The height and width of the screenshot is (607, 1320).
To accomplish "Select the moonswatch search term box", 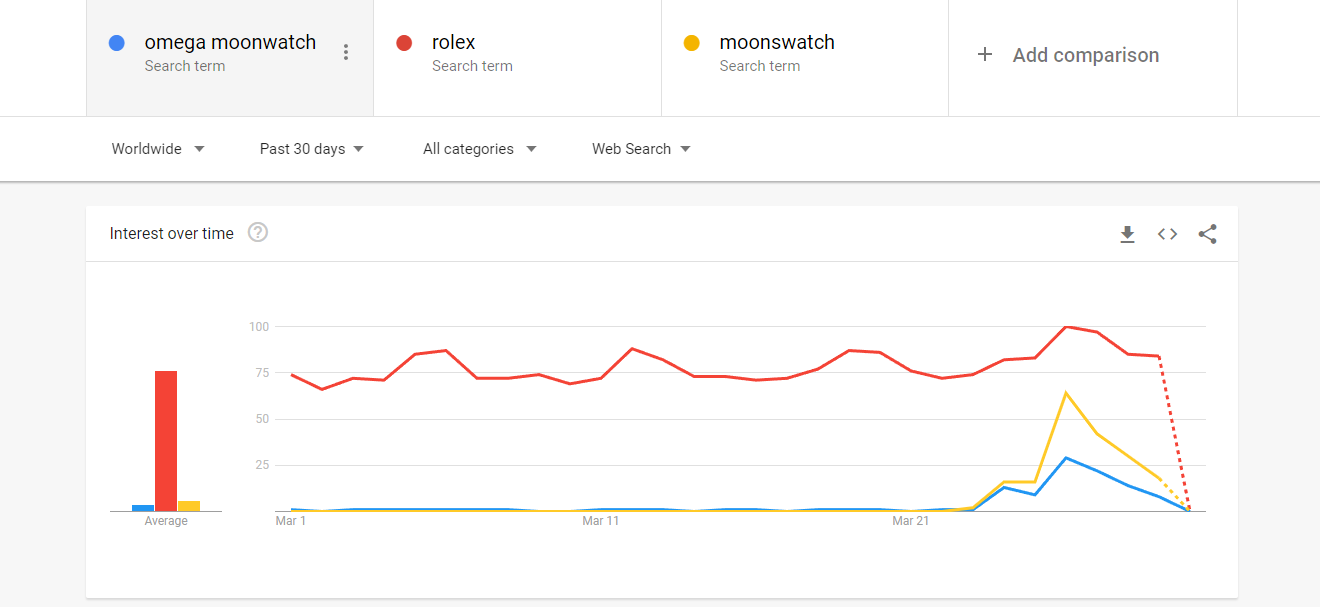I will pyautogui.click(x=805, y=57).
